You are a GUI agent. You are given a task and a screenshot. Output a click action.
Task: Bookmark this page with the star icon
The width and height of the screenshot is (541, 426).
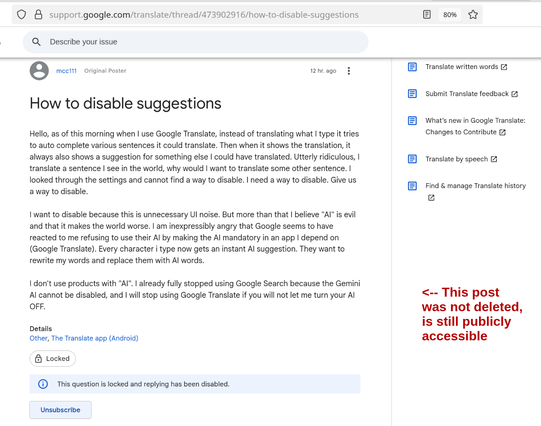click(473, 14)
